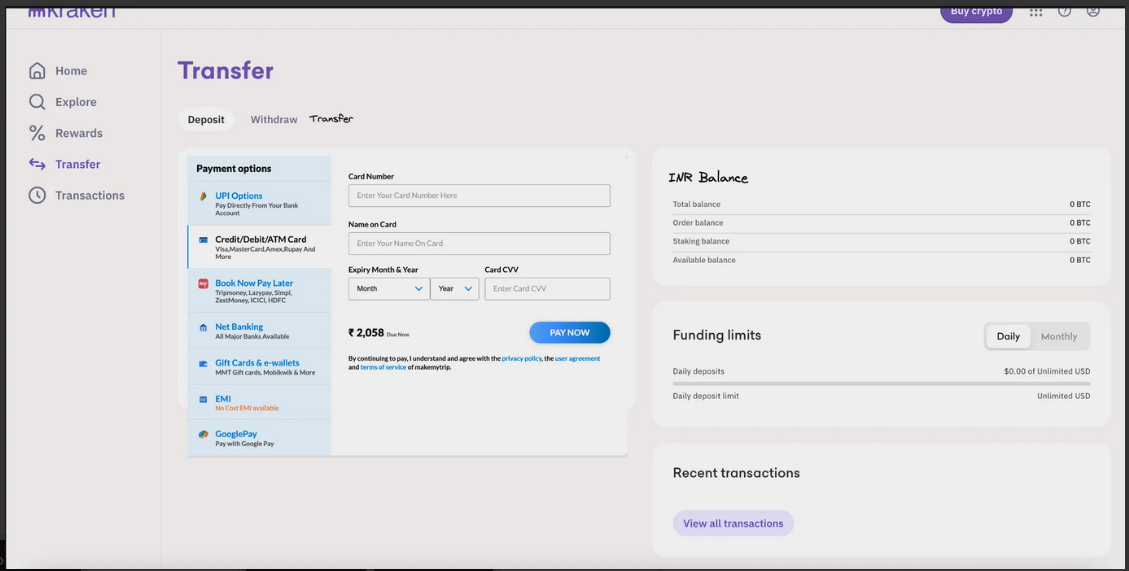Click the Transactions clock icon

point(37,196)
